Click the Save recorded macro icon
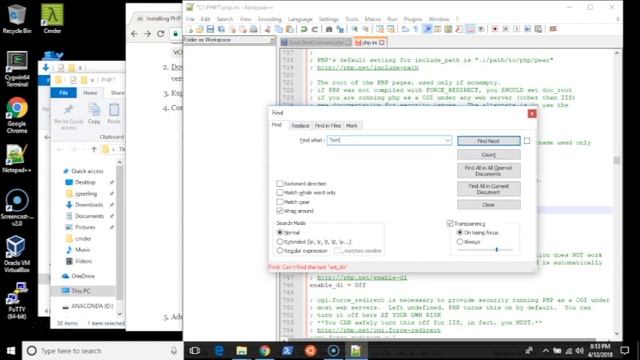The image size is (640, 360). tap(538, 29)
